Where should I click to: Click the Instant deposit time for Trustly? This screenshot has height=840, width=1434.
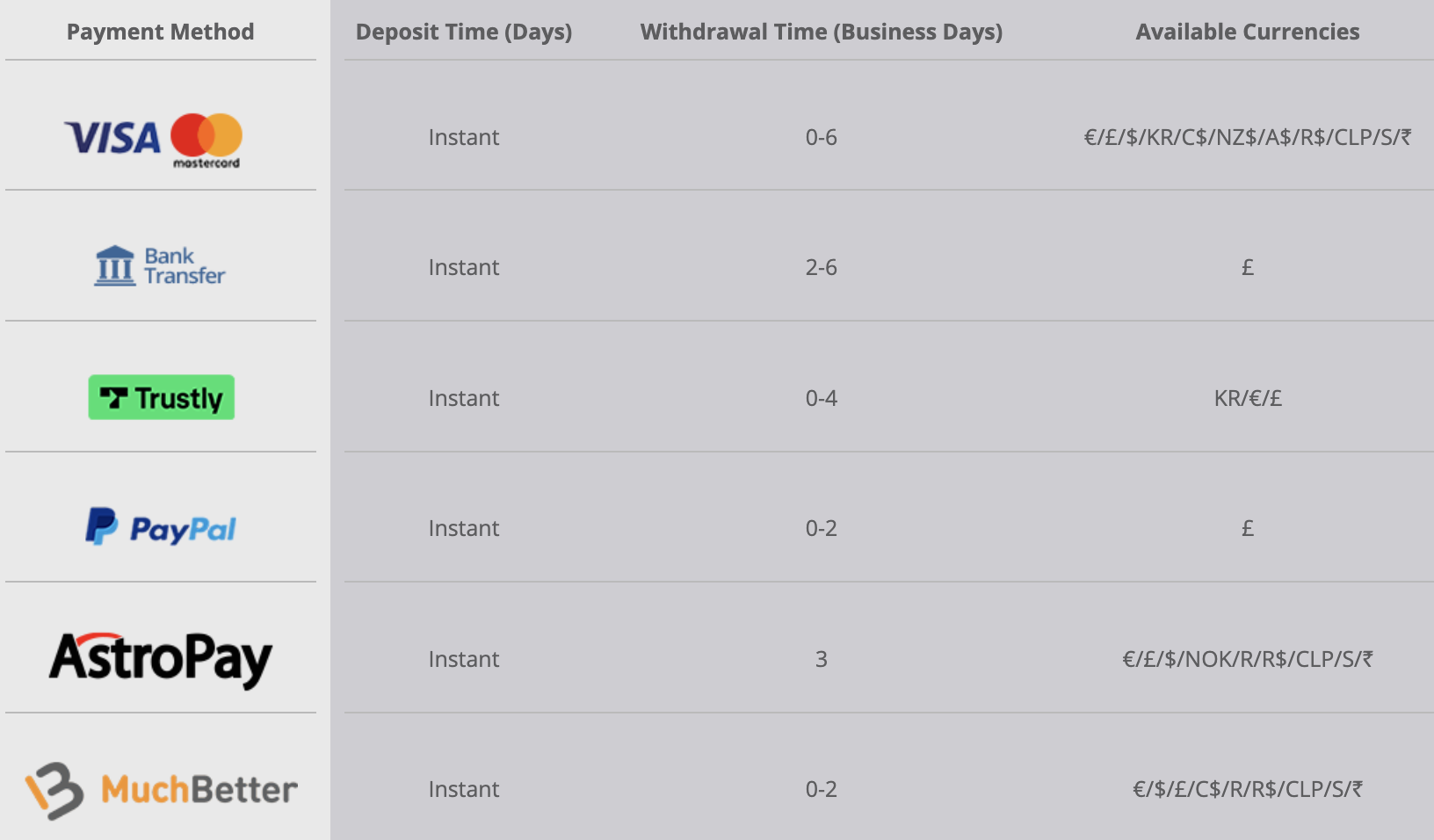tap(463, 399)
